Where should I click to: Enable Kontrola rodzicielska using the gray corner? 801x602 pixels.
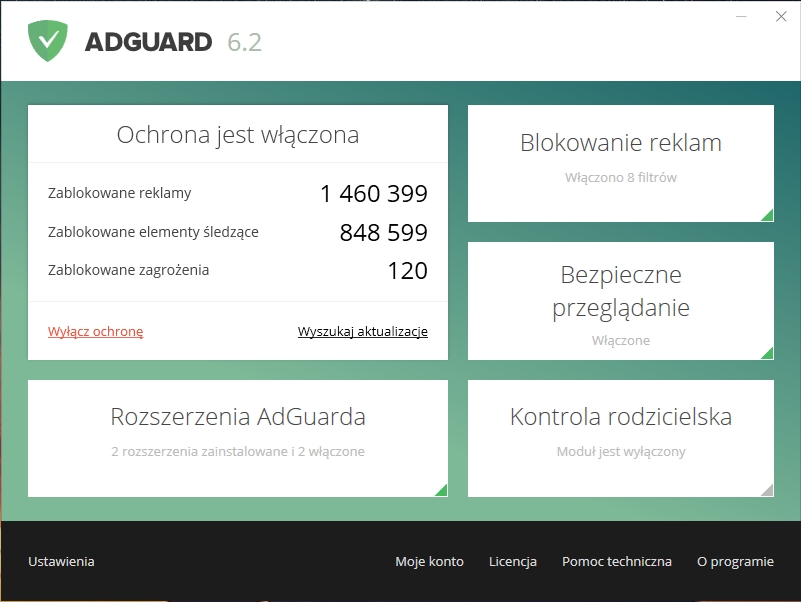(x=767, y=490)
